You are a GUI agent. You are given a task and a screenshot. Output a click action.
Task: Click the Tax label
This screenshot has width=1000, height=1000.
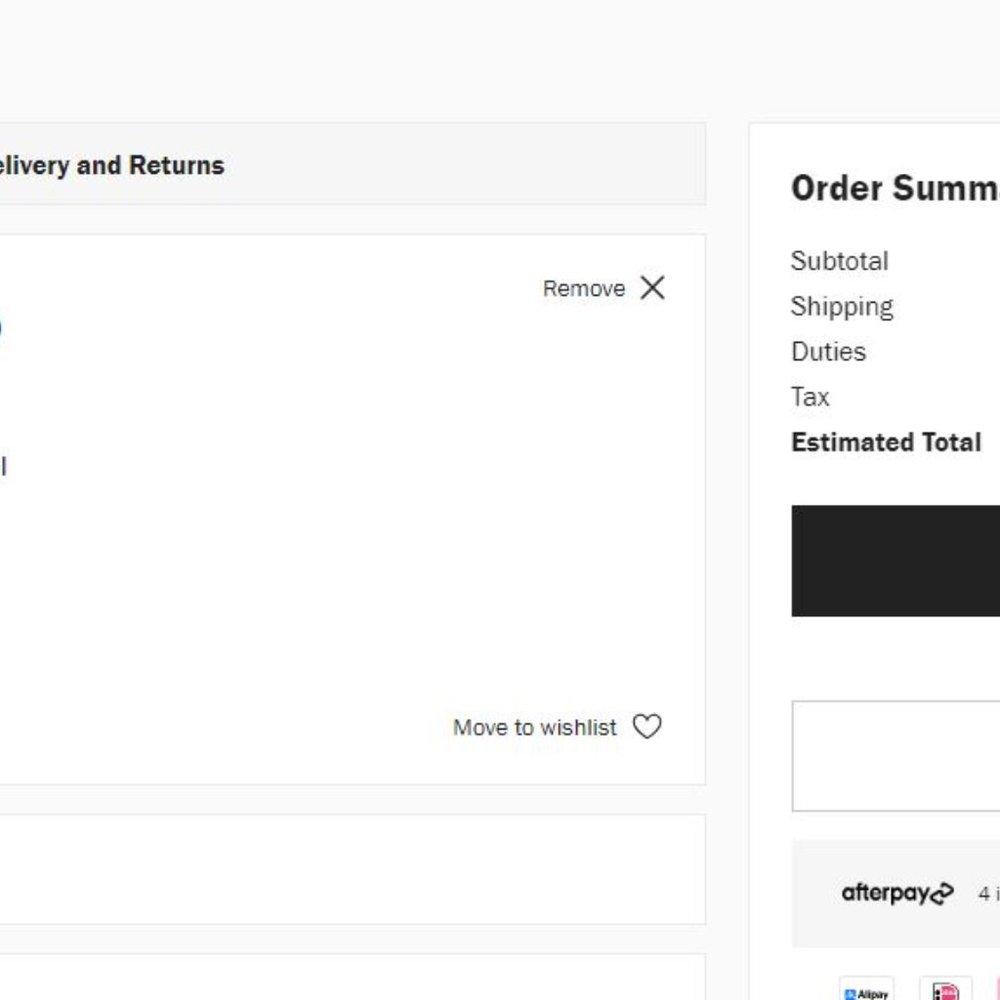tap(810, 397)
